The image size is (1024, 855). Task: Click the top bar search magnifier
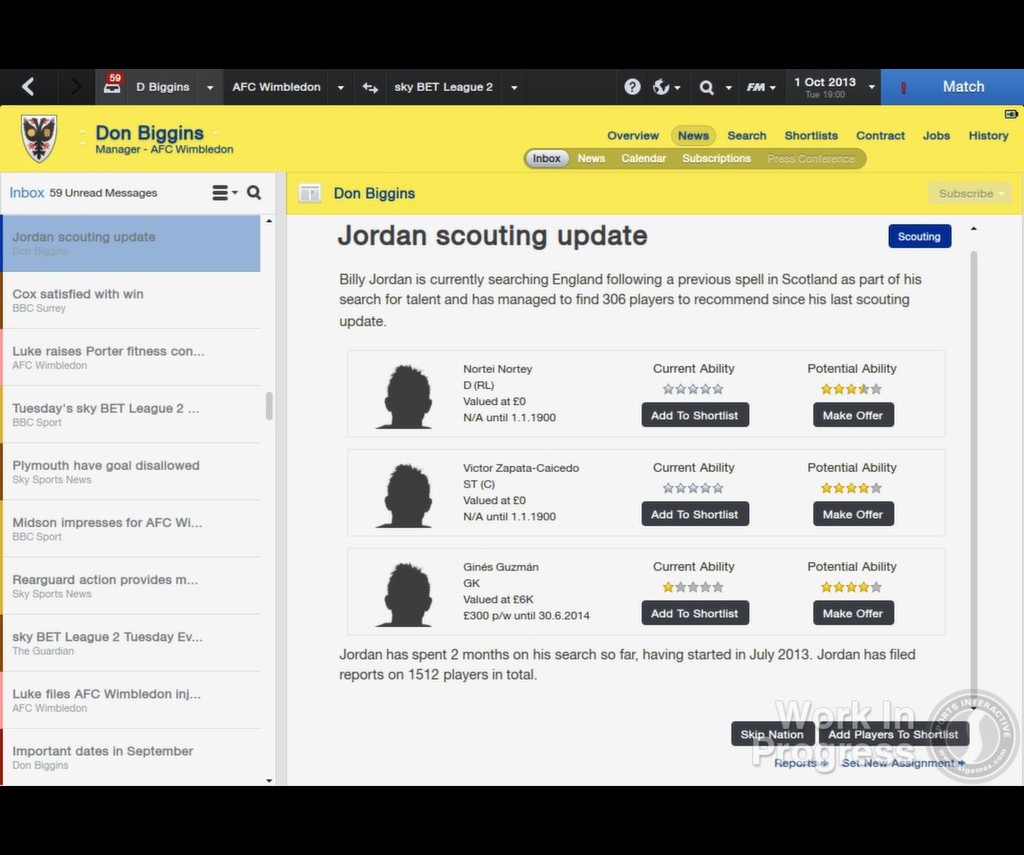(x=706, y=87)
